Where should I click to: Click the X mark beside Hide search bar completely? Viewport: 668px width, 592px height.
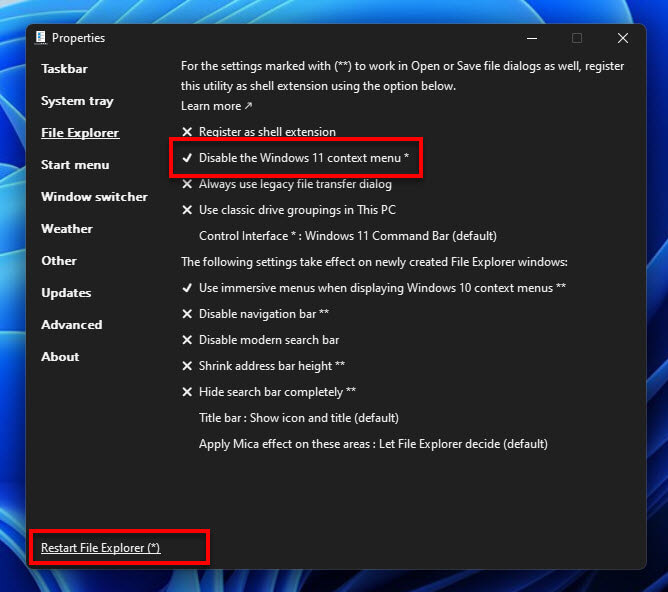(187, 392)
